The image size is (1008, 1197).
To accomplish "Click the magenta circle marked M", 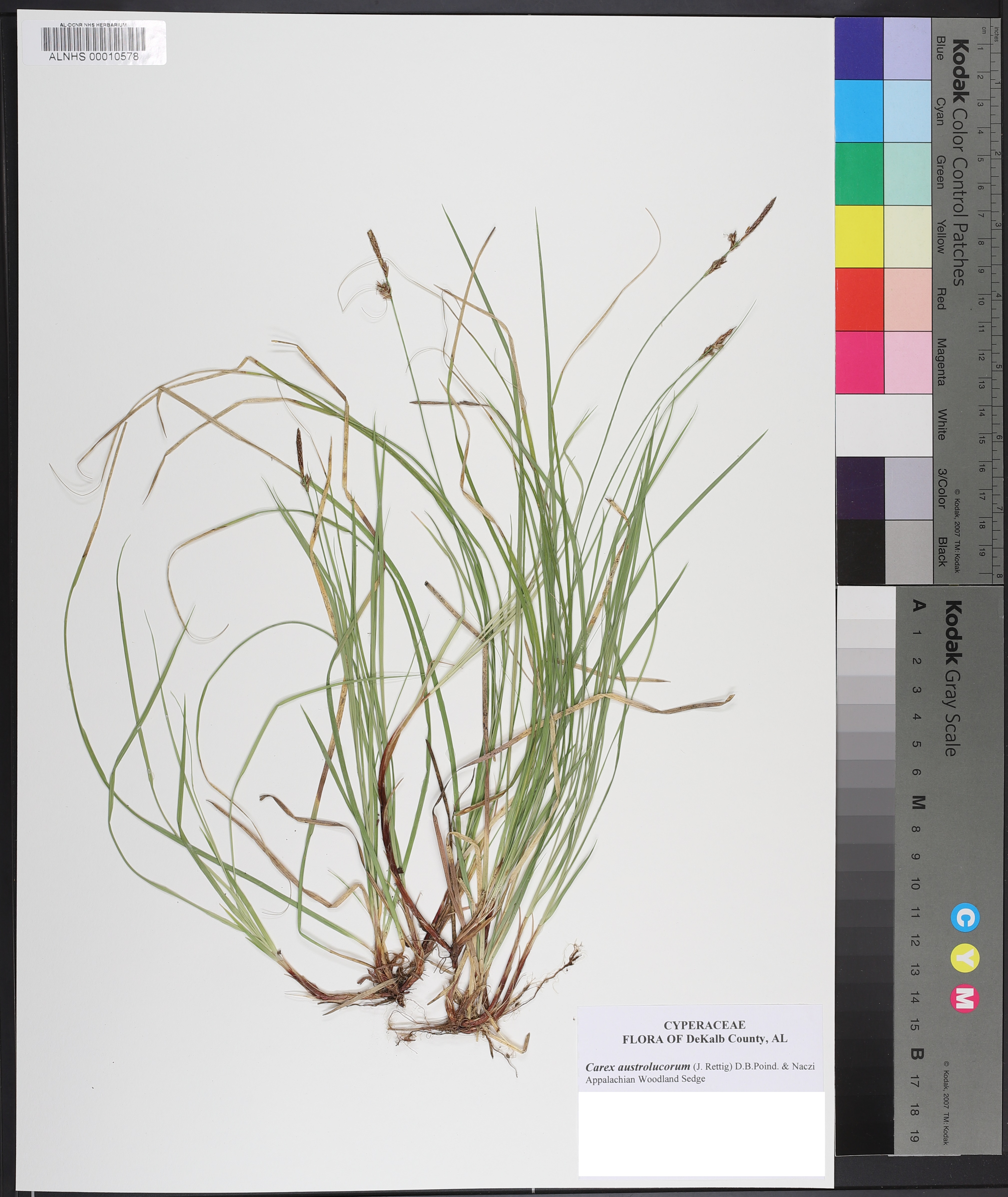I will click(964, 998).
